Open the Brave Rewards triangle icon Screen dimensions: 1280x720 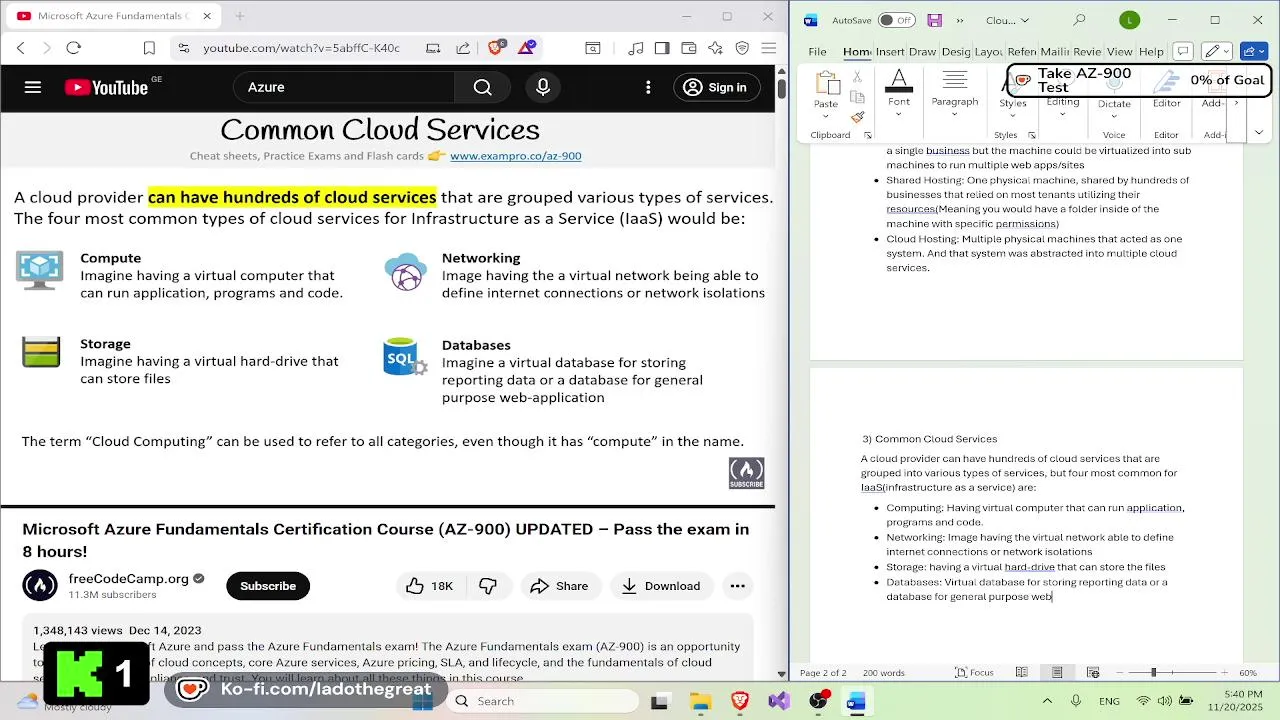pyautogui.click(x=527, y=47)
